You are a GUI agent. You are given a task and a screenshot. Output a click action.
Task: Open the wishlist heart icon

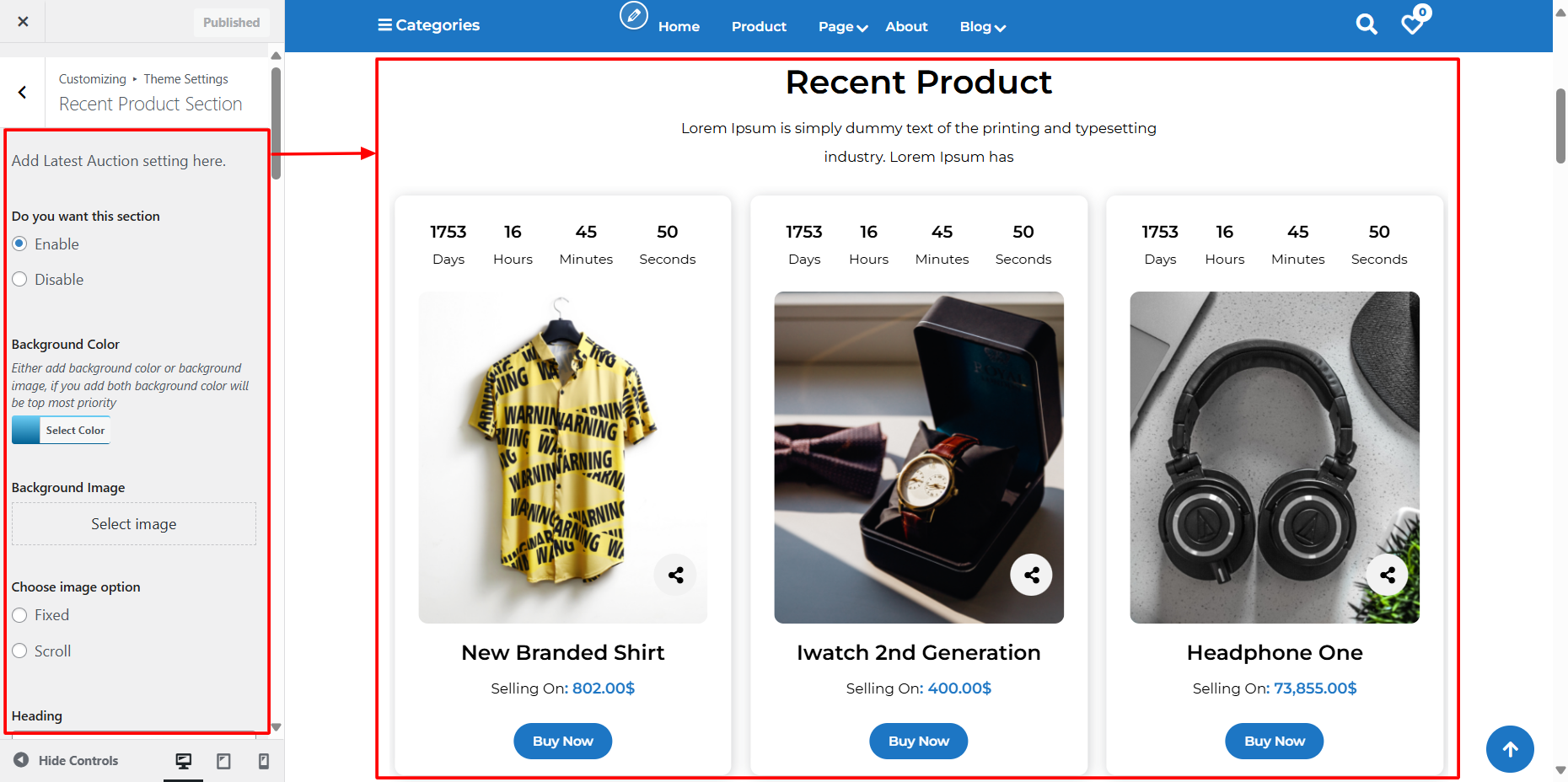(x=1413, y=24)
